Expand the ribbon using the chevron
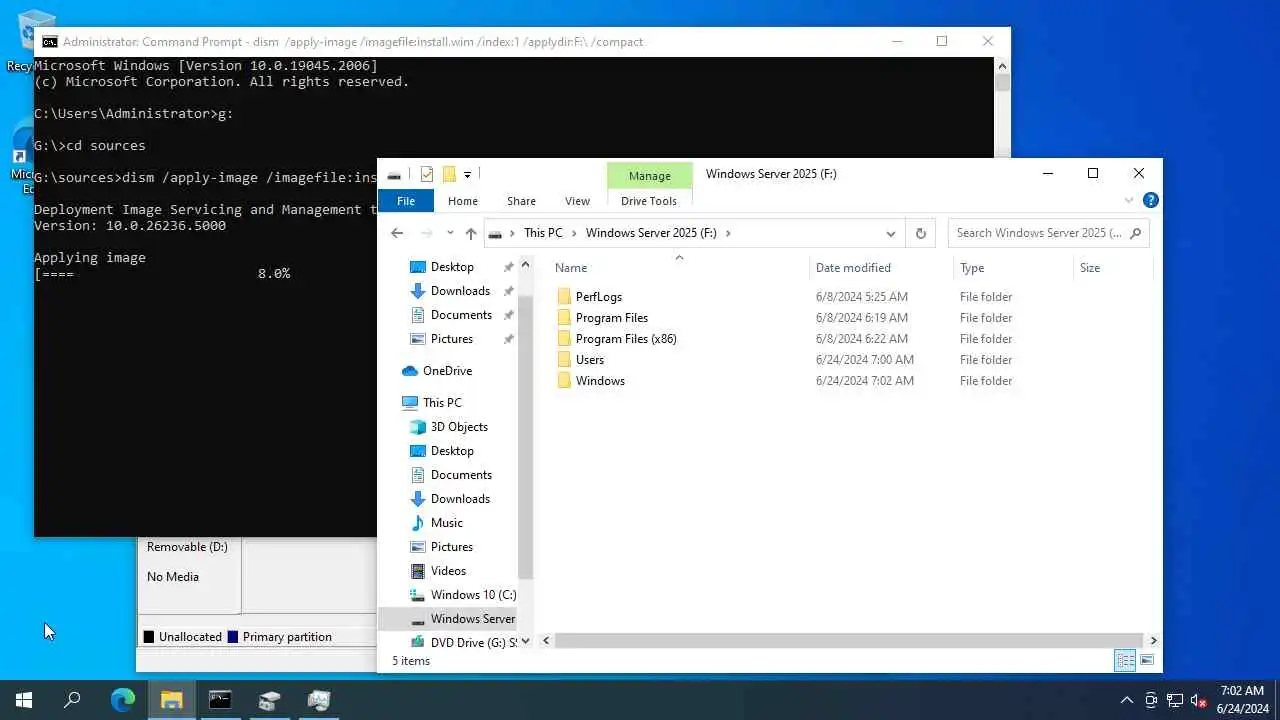1280x720 pixels. (1129, 201)
